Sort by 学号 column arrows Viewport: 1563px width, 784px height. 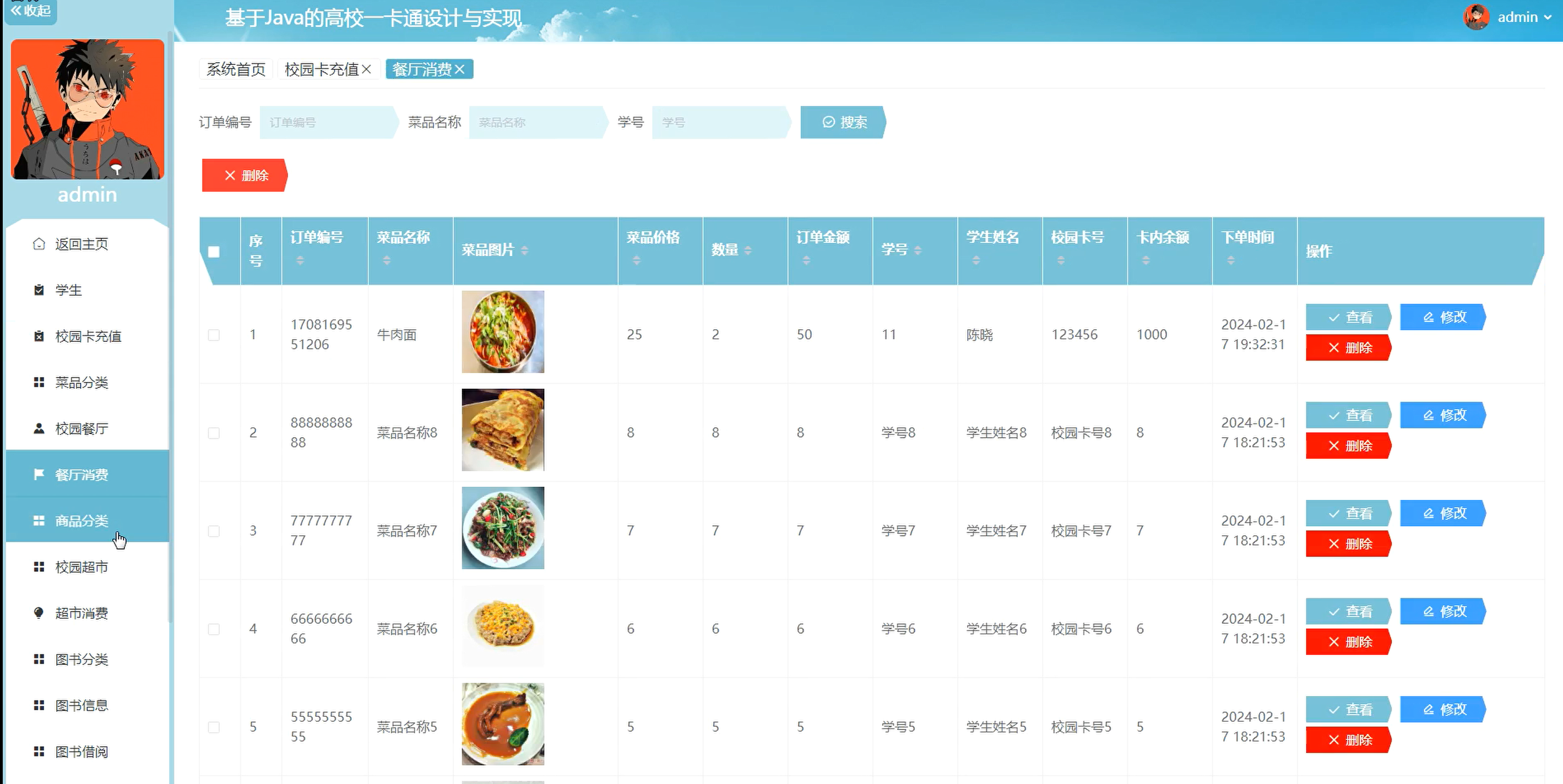click(918, 250)
